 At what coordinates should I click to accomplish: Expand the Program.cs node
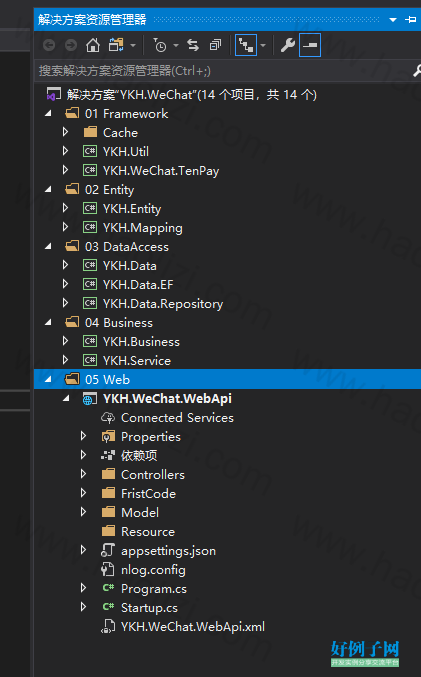[84, 588]
